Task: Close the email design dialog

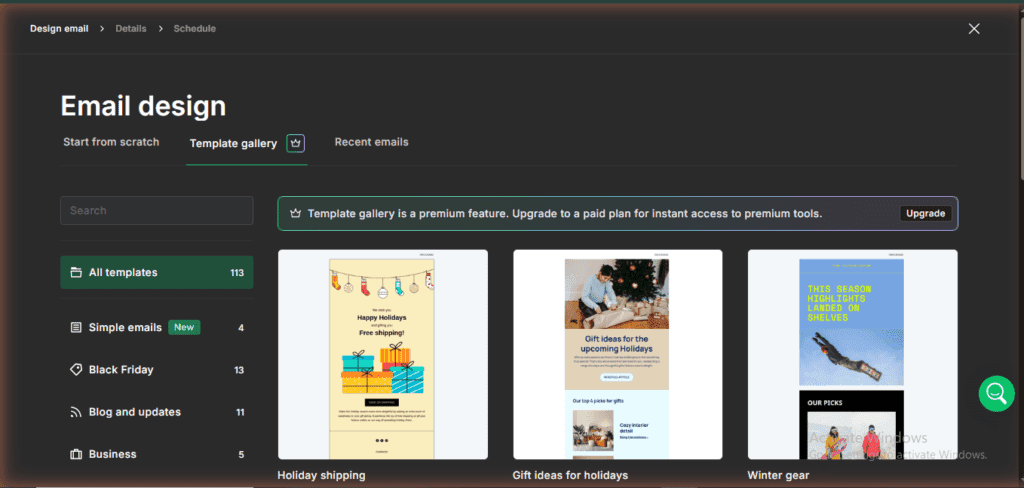Action: coord(974,29)
